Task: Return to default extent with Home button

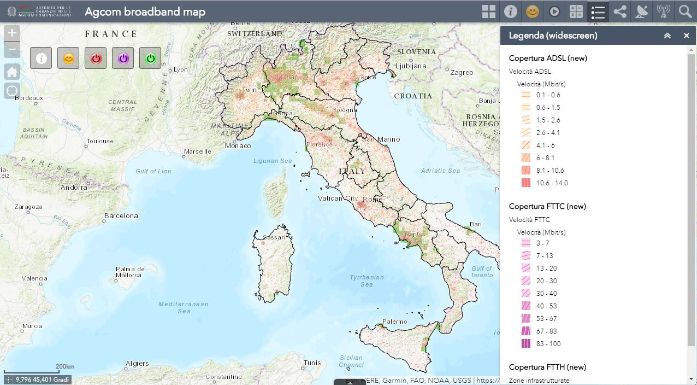Action: click(12, 72)
